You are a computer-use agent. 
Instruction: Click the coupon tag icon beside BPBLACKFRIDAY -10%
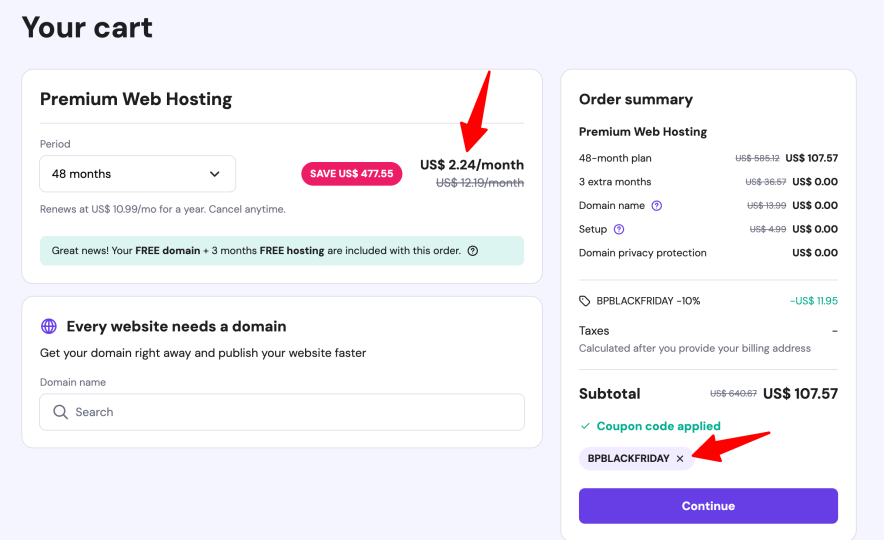(x=585, y=301)
